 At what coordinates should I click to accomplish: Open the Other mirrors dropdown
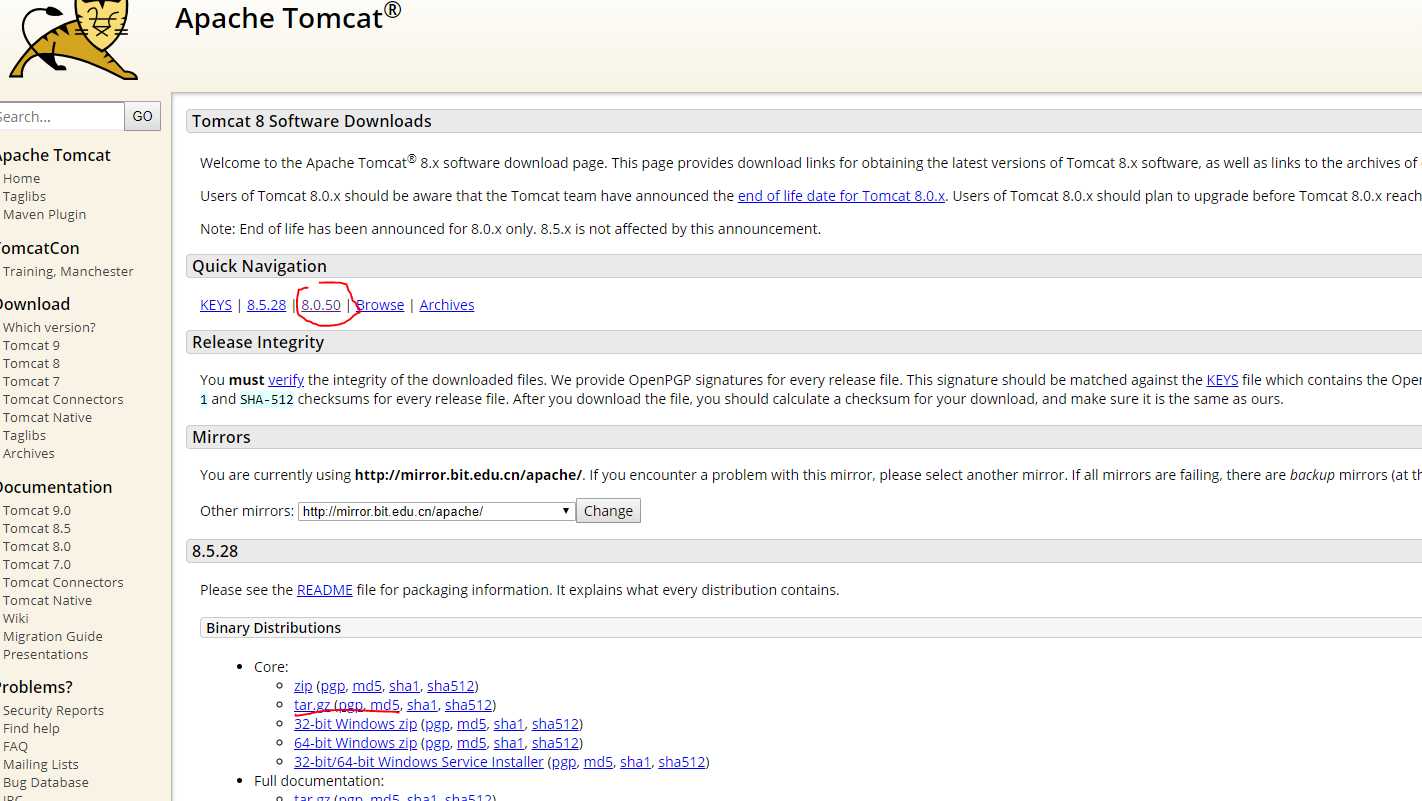[436, 511]
